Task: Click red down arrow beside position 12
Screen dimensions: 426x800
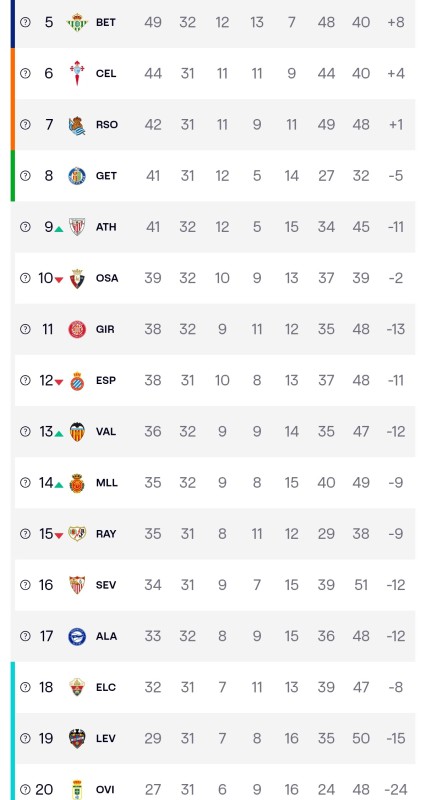Action: point(59,382)
